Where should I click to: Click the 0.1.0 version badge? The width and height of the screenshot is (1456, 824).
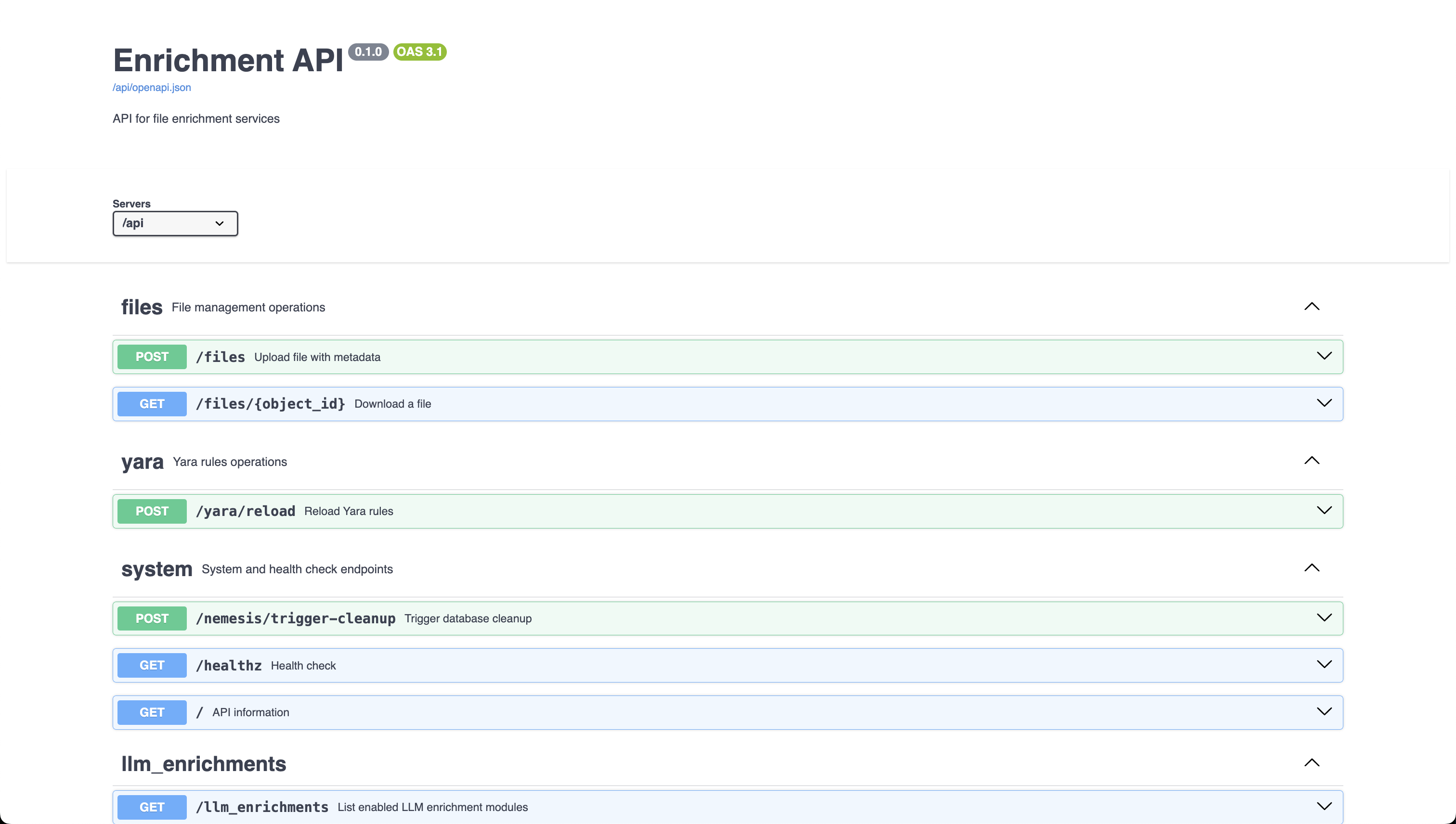point(369,51)
